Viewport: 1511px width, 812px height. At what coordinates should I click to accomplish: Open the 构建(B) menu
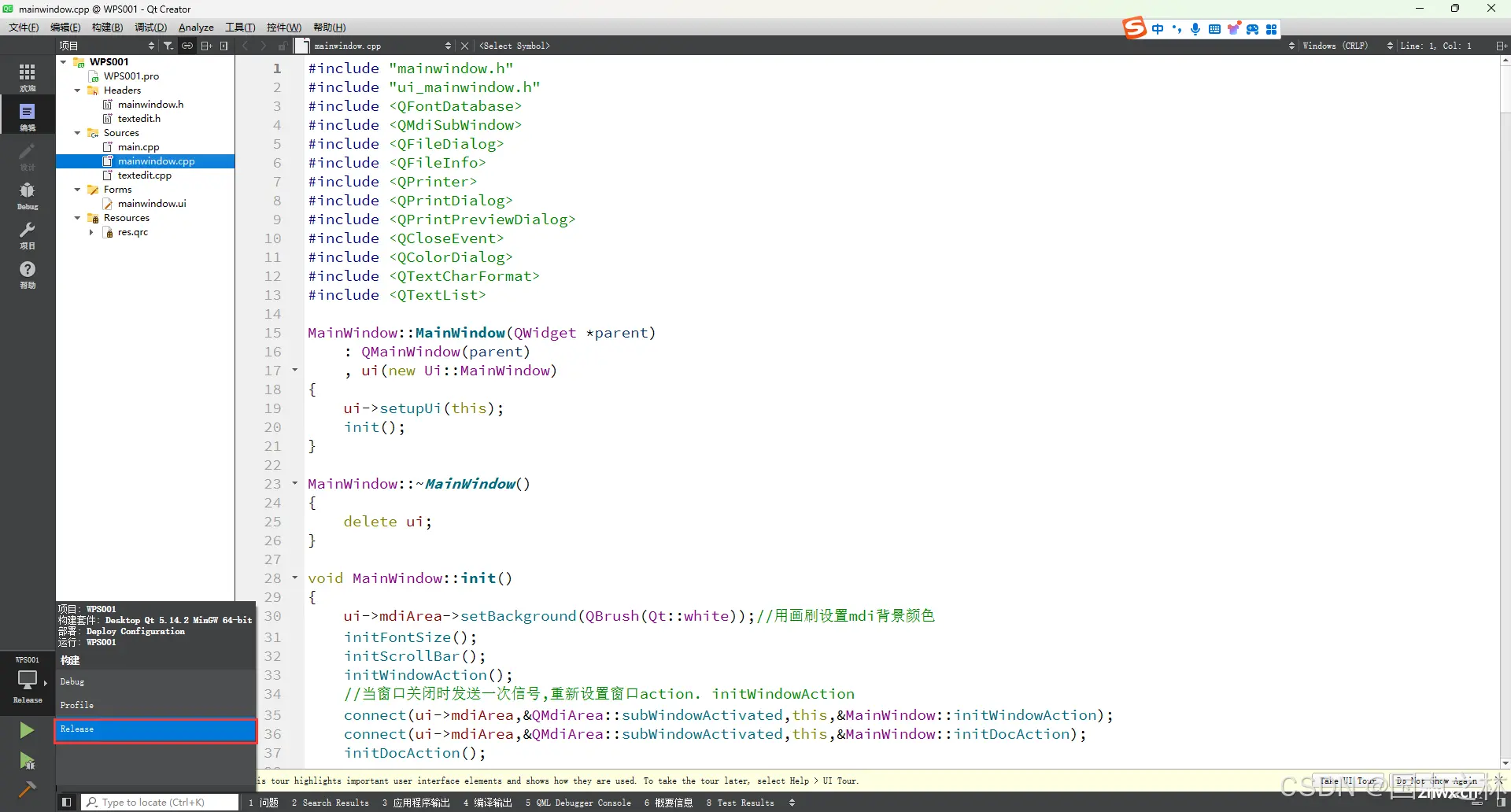107,27
